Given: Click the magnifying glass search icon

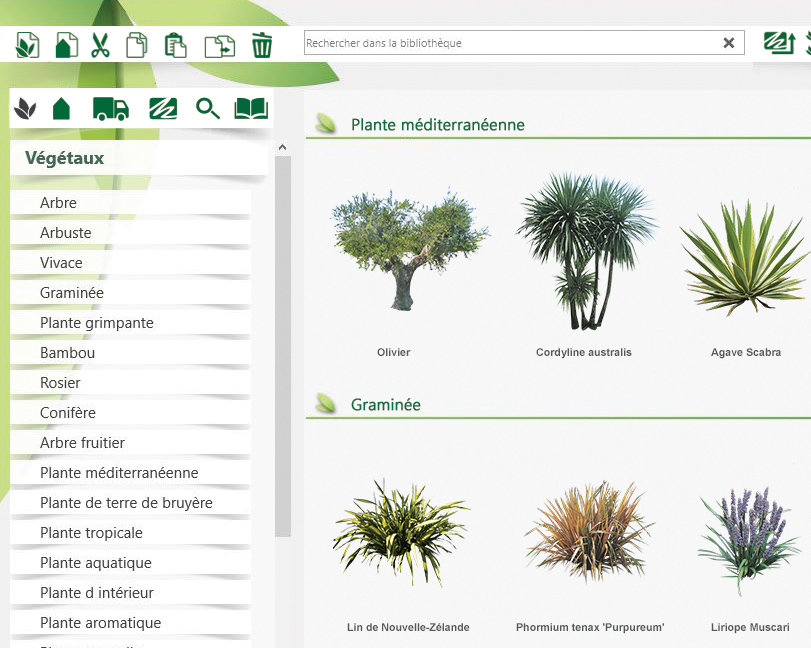Looking at the screenshot, I should click(x=208, y=109).
